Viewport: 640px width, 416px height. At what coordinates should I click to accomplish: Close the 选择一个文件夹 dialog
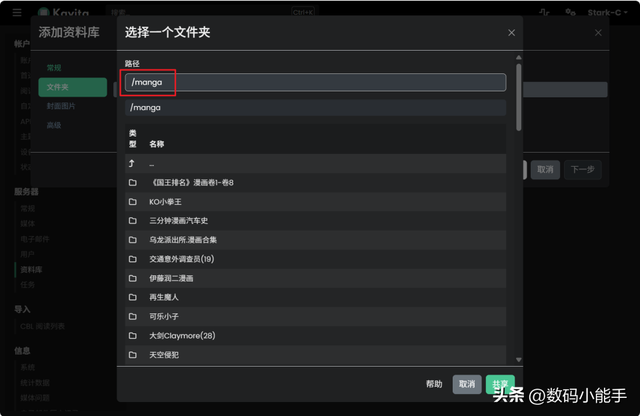coord(511,33)
